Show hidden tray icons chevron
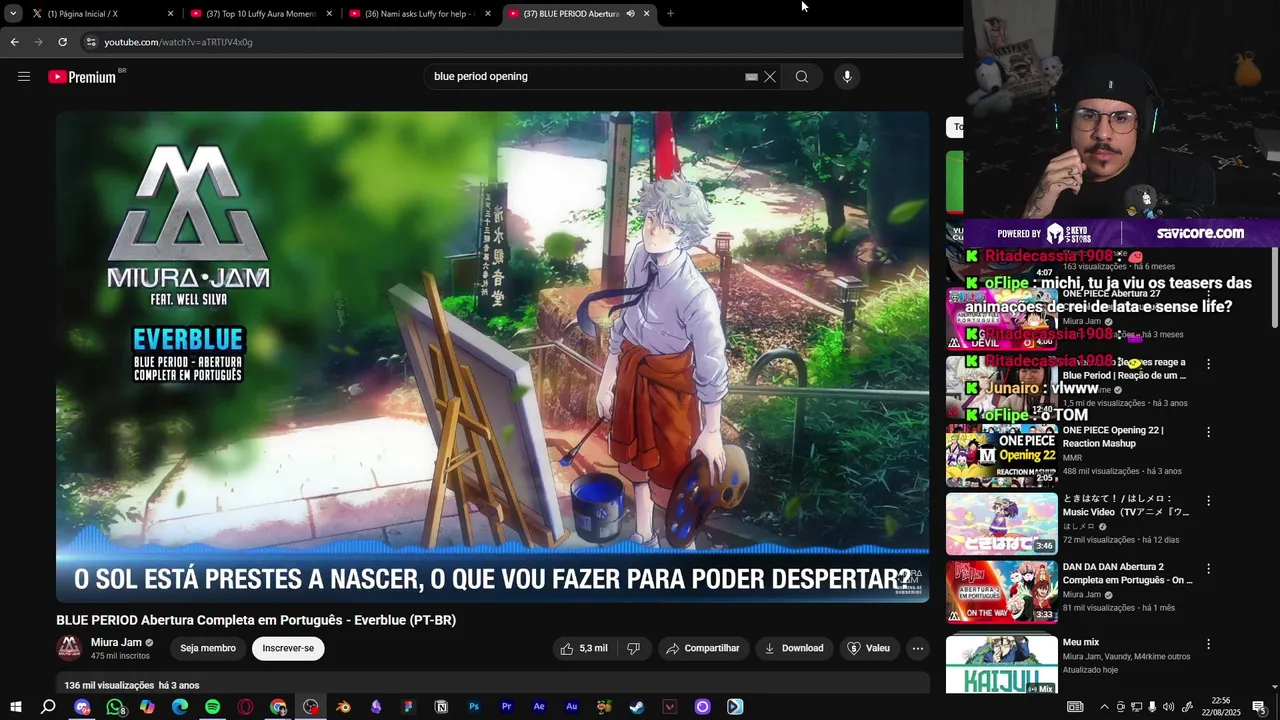1280x720 pixels. point(1104,707)
